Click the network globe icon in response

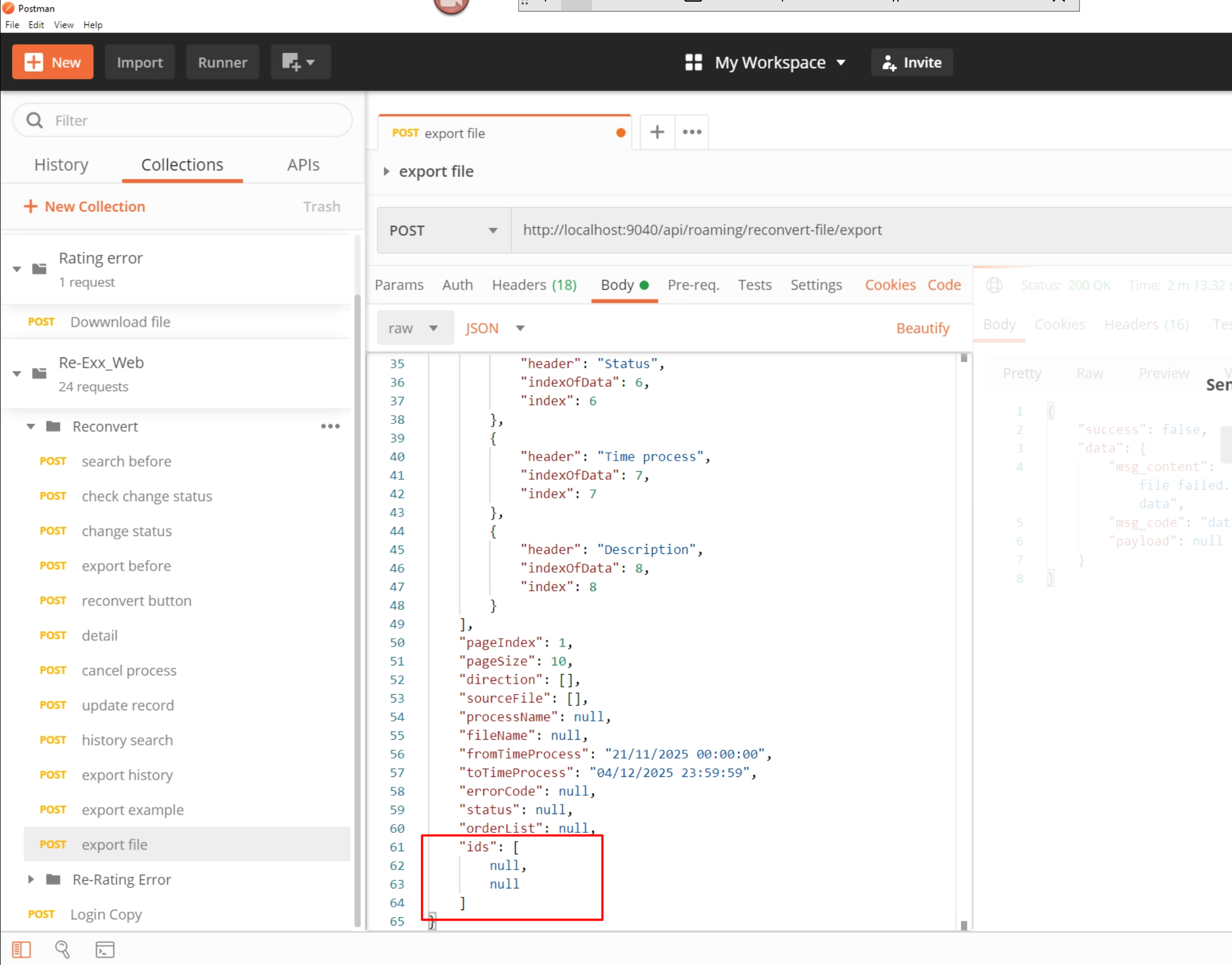coord(994,285)
